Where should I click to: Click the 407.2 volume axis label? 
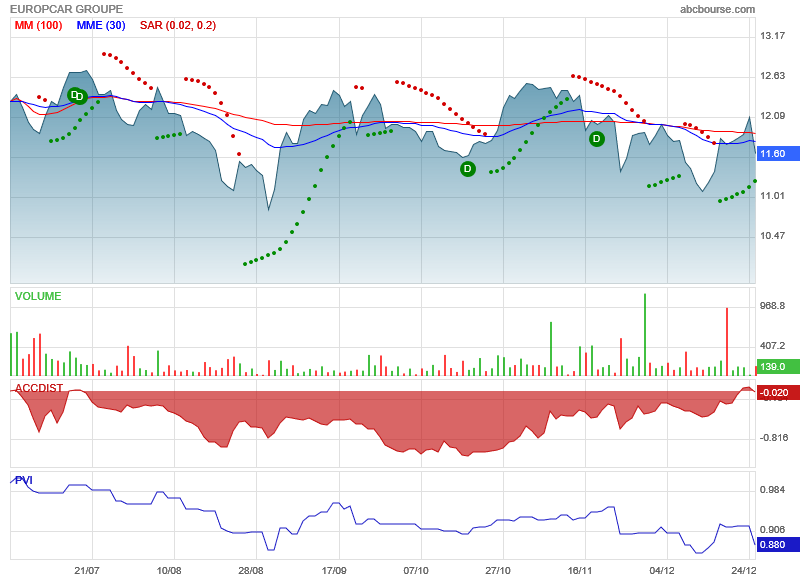[772, 345]
